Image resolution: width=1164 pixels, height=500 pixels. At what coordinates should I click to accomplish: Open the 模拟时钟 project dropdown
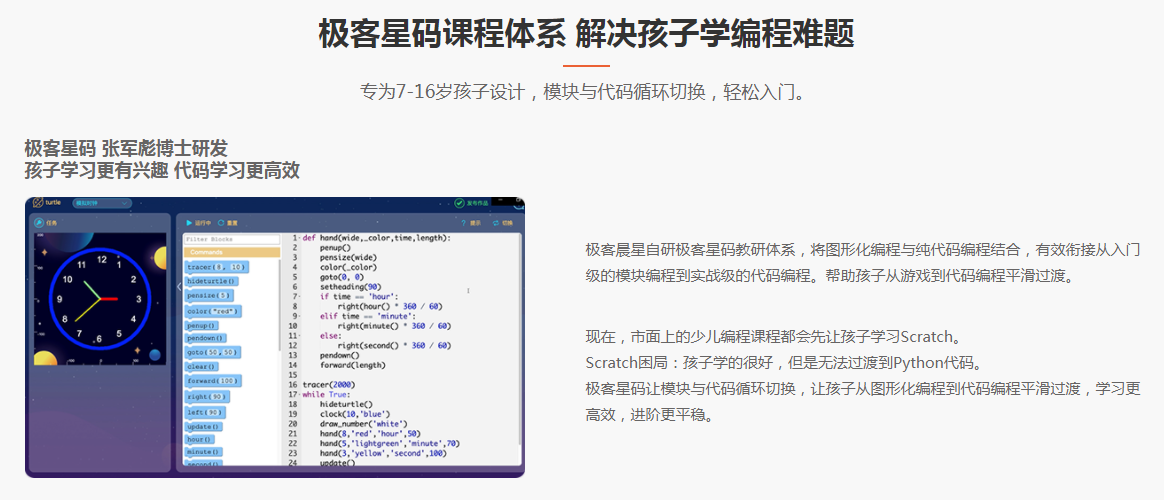[102, 203]
